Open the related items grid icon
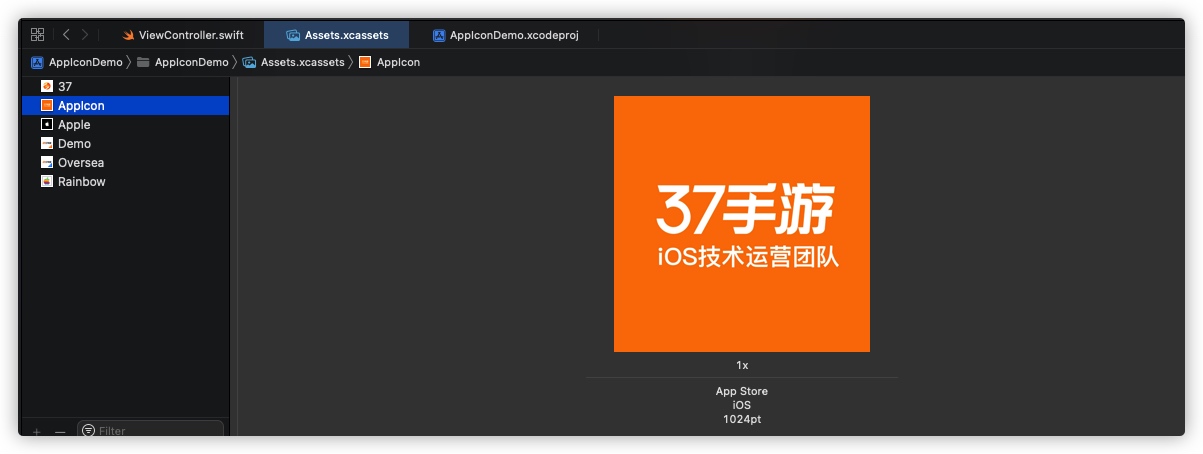The width and height of the screenshot is (1203, 454). pyautogui.click(x=38, y=34)
